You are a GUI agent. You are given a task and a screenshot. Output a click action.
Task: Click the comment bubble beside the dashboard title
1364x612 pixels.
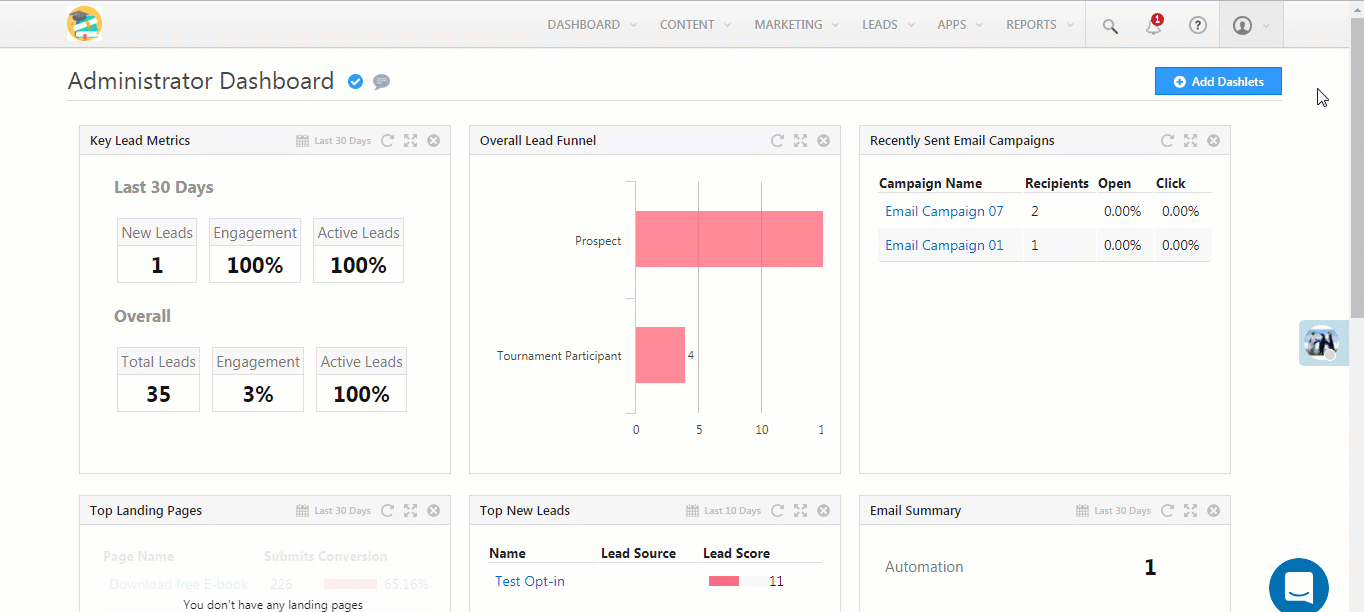coord(381,82)
